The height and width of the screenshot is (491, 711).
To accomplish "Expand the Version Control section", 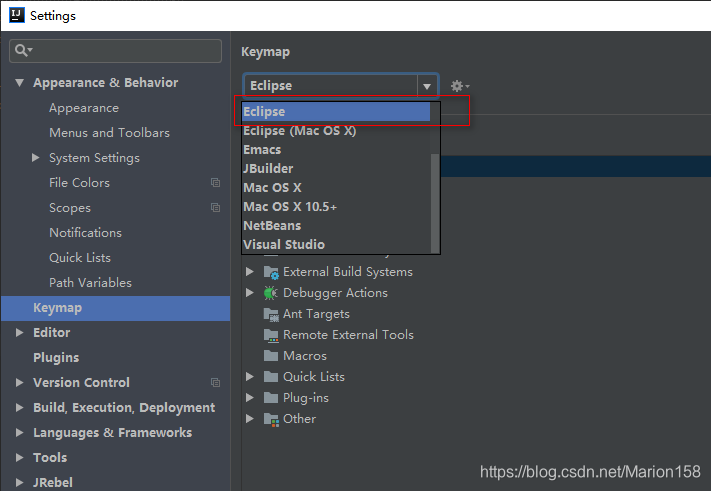I will click(x=19, y=382).
